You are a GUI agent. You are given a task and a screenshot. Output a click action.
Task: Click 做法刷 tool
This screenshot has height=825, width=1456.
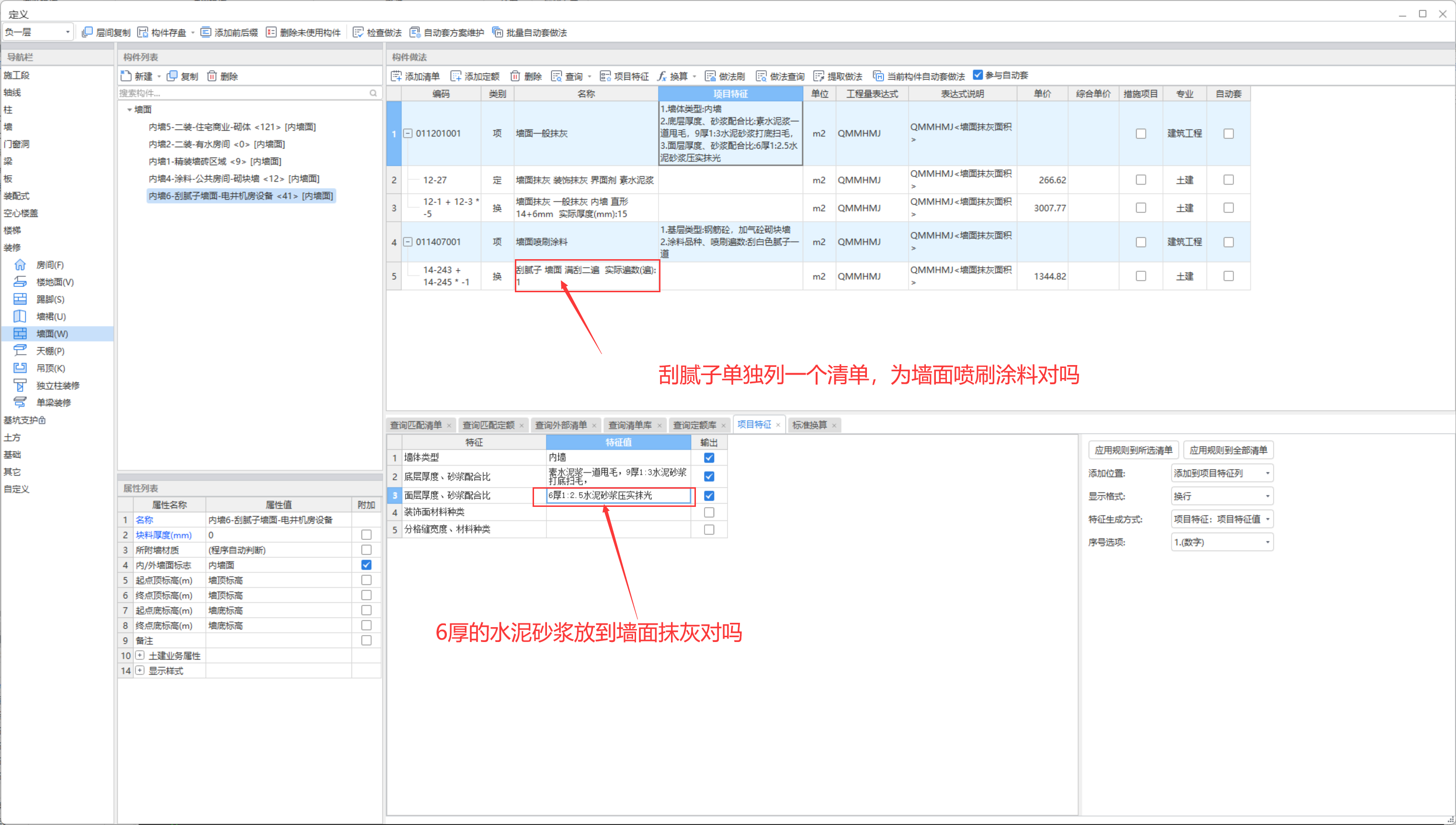click(x=725, y=76)
